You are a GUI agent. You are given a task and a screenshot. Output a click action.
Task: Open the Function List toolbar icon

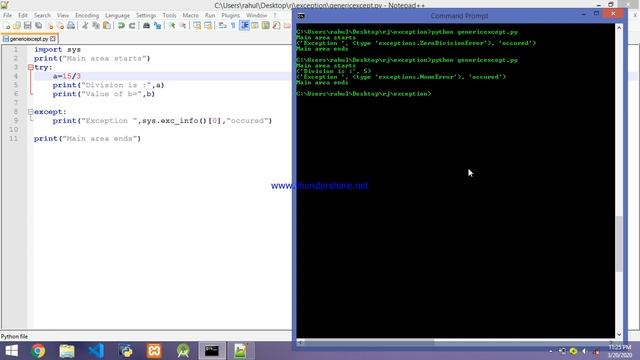pyautogui.click(x=276, y=26)
